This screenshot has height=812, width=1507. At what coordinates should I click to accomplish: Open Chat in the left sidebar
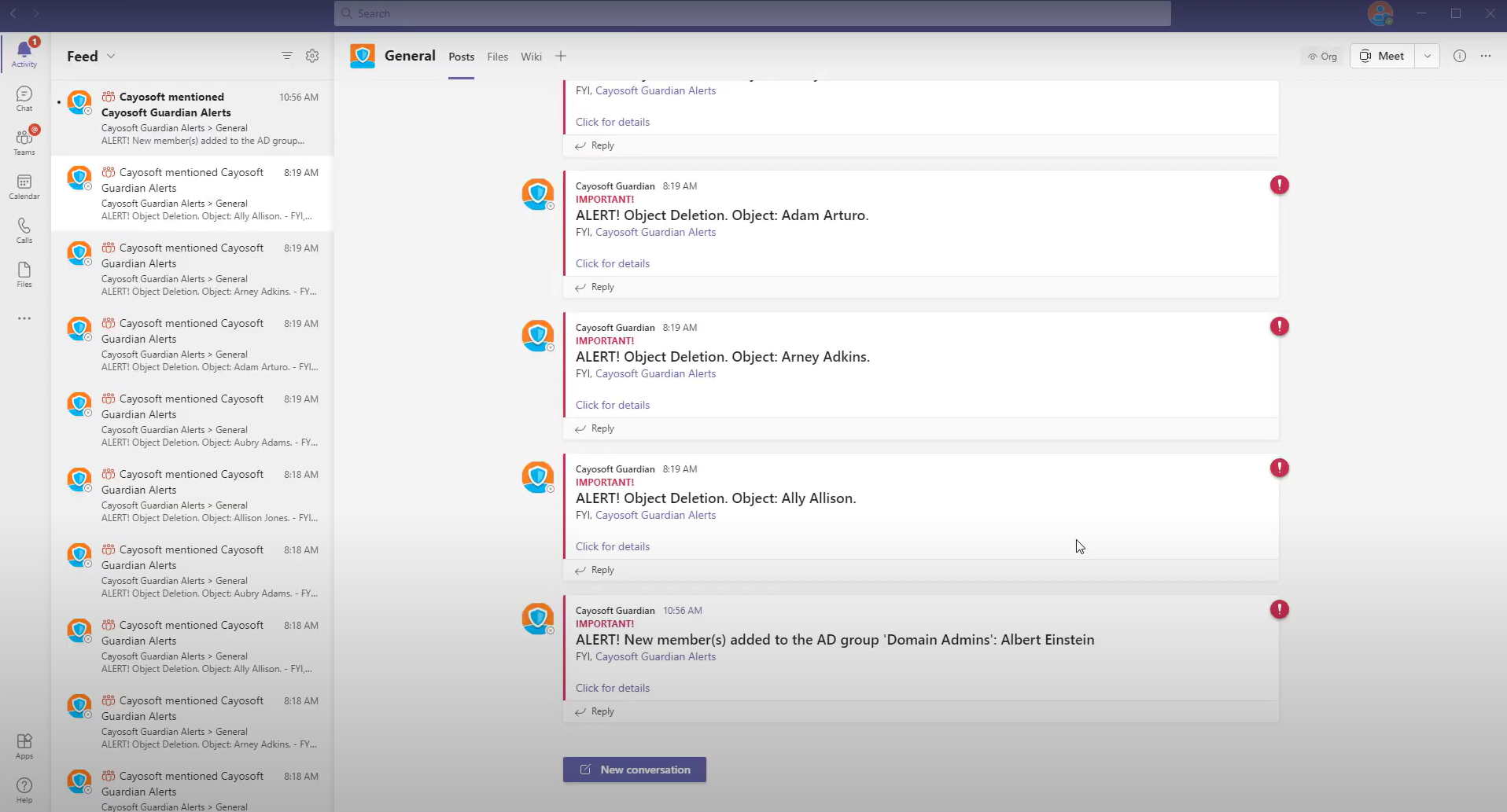pos(24,97)
